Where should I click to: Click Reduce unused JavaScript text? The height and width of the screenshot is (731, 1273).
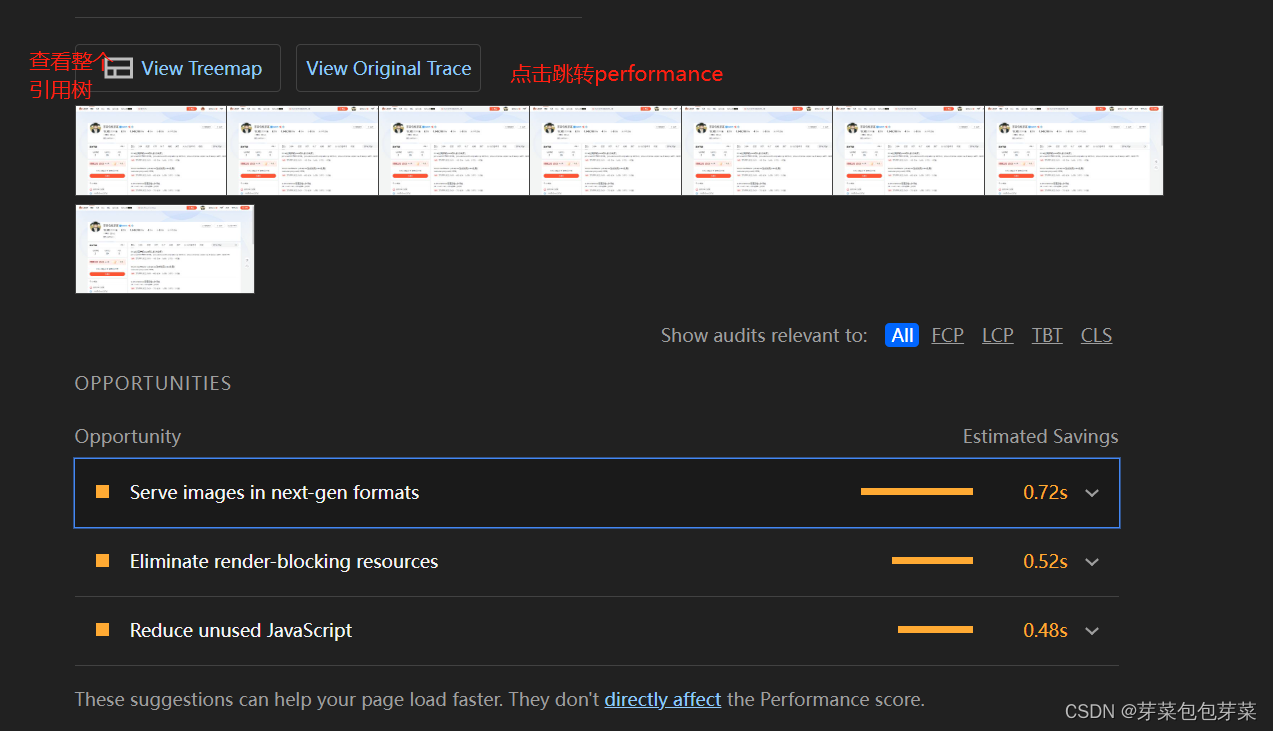point(241,630)
